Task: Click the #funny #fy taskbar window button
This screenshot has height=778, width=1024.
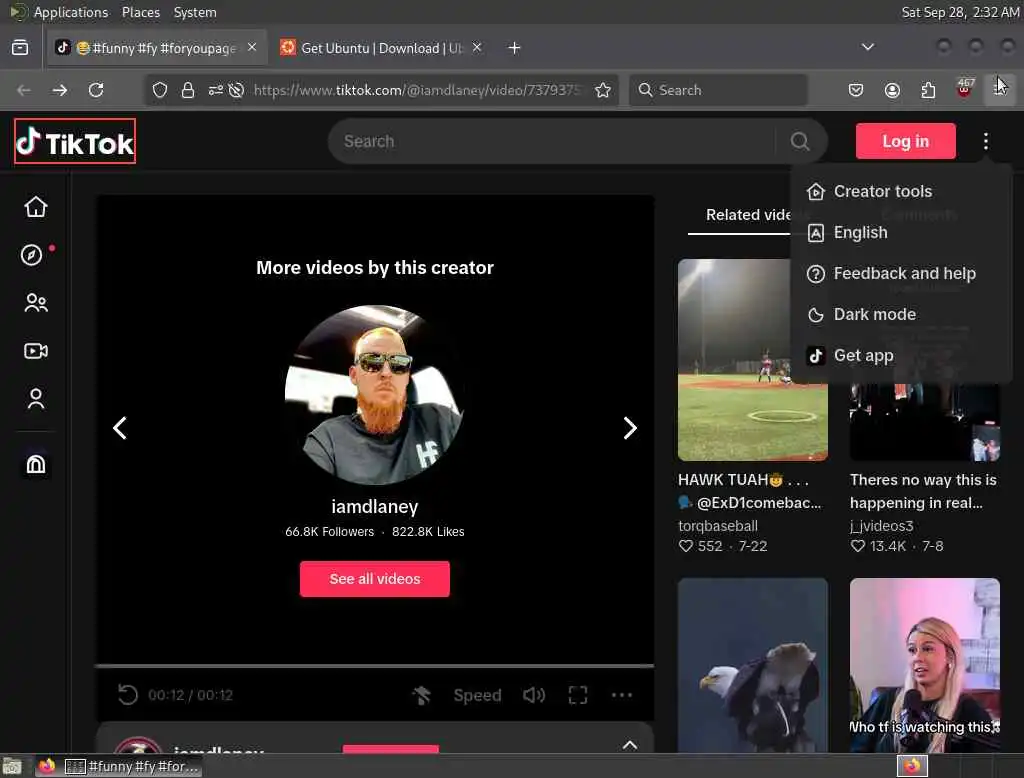Action: [133, 766]
